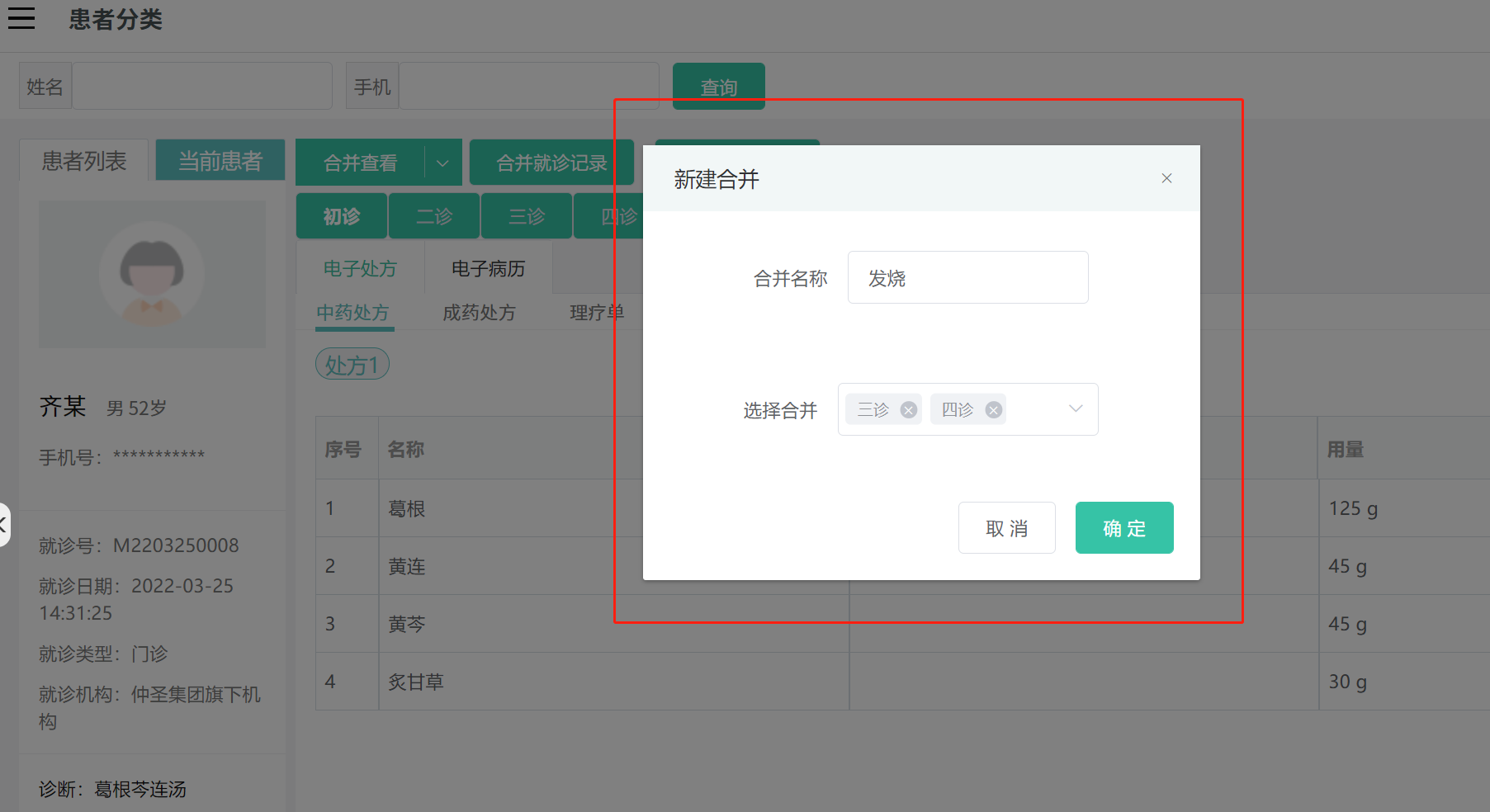Expand the 选择合并 dropdown arrow
1490x812 pixels.
(x=1075, y=408)
